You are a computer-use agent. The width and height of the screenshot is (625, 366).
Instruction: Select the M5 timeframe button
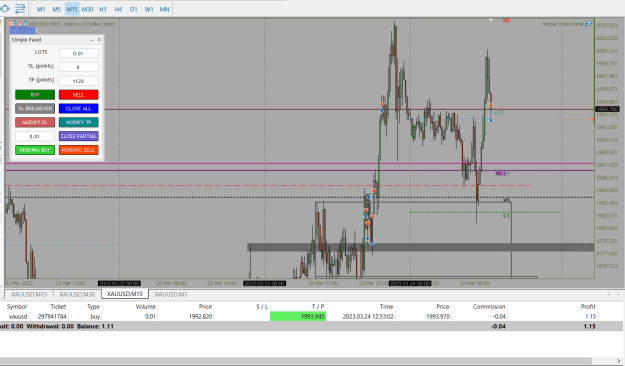(x=57, y=9)
